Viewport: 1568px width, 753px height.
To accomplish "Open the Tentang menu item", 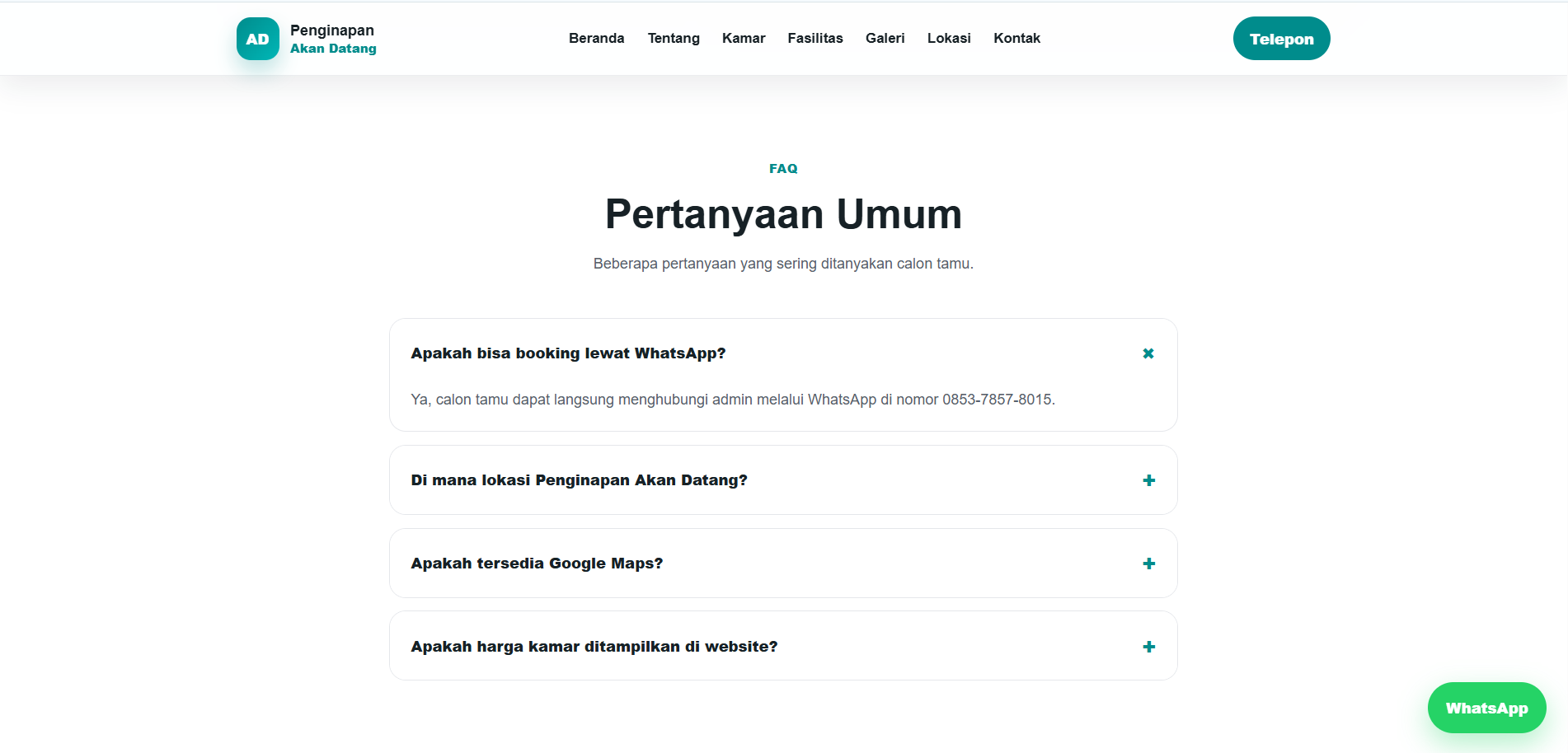I will point(674,38).
